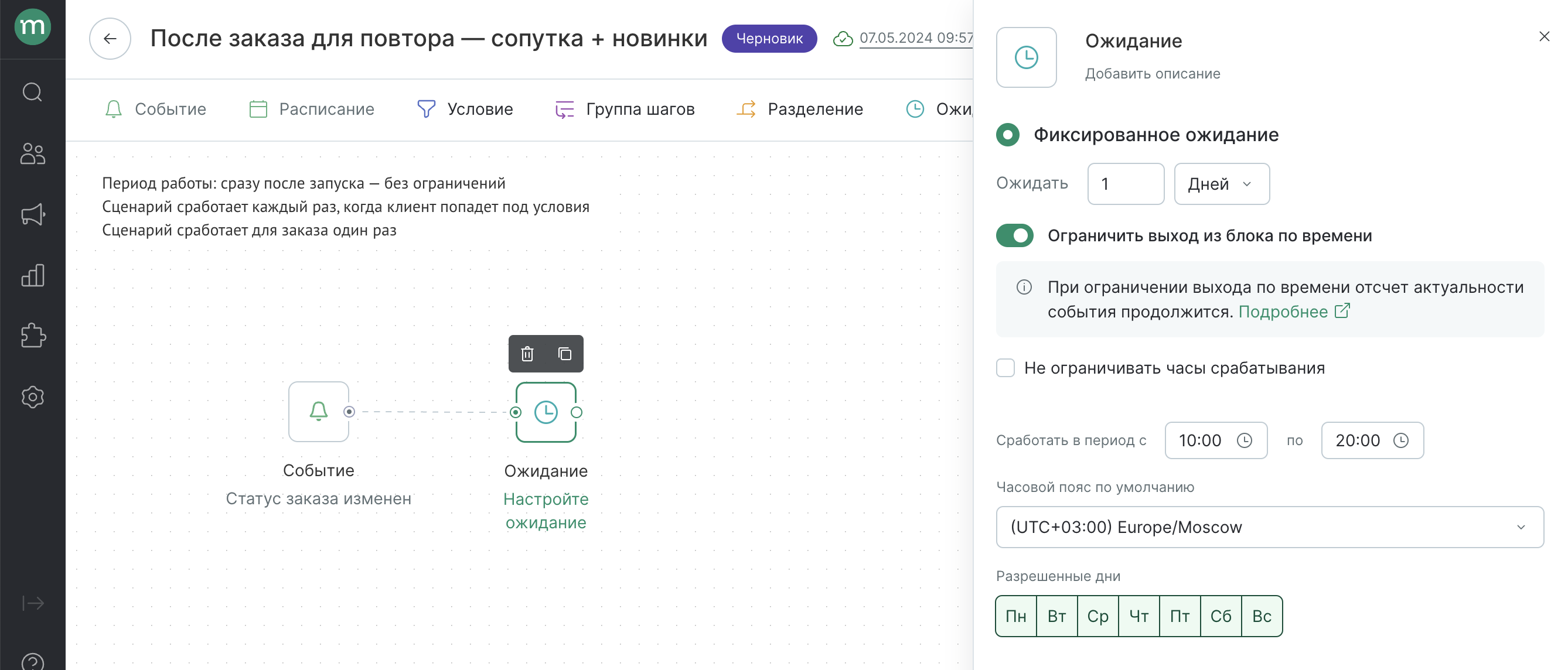Open integrations puzzle icon
Screen dimensions: 1568x670
pyautogui.click(x=32, y=336)
